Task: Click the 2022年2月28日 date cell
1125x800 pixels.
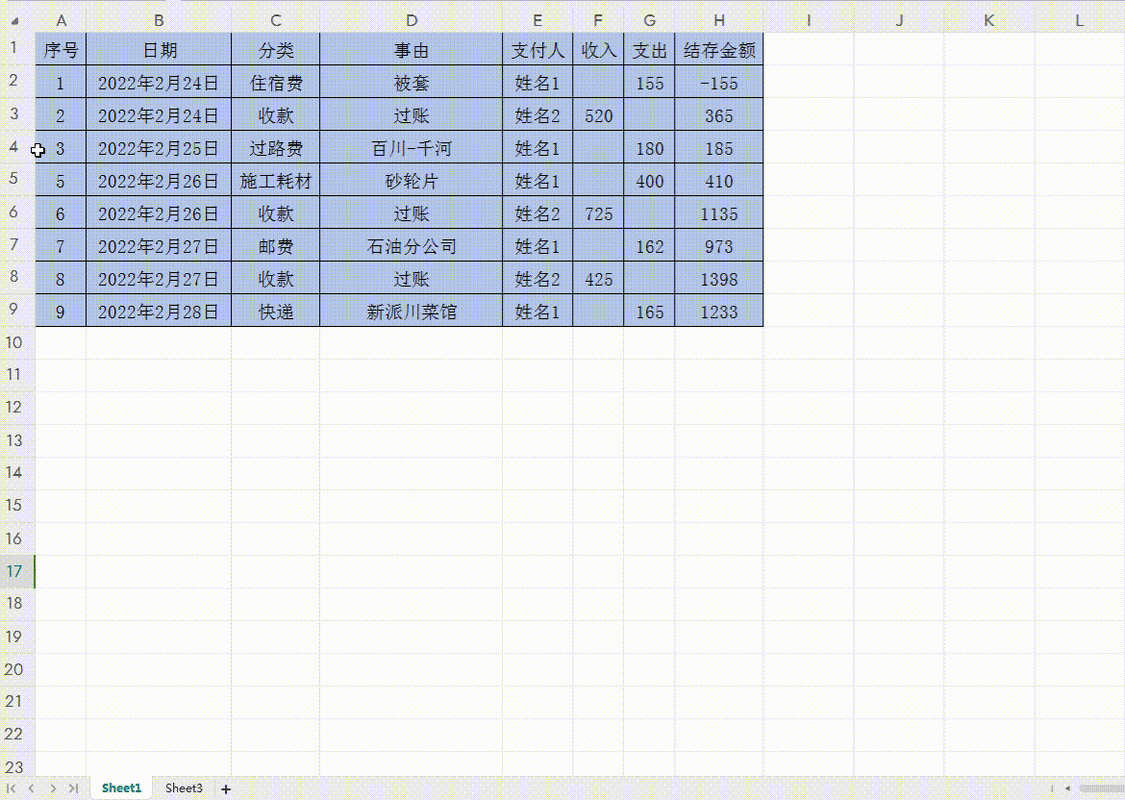Action: point(158,311)
